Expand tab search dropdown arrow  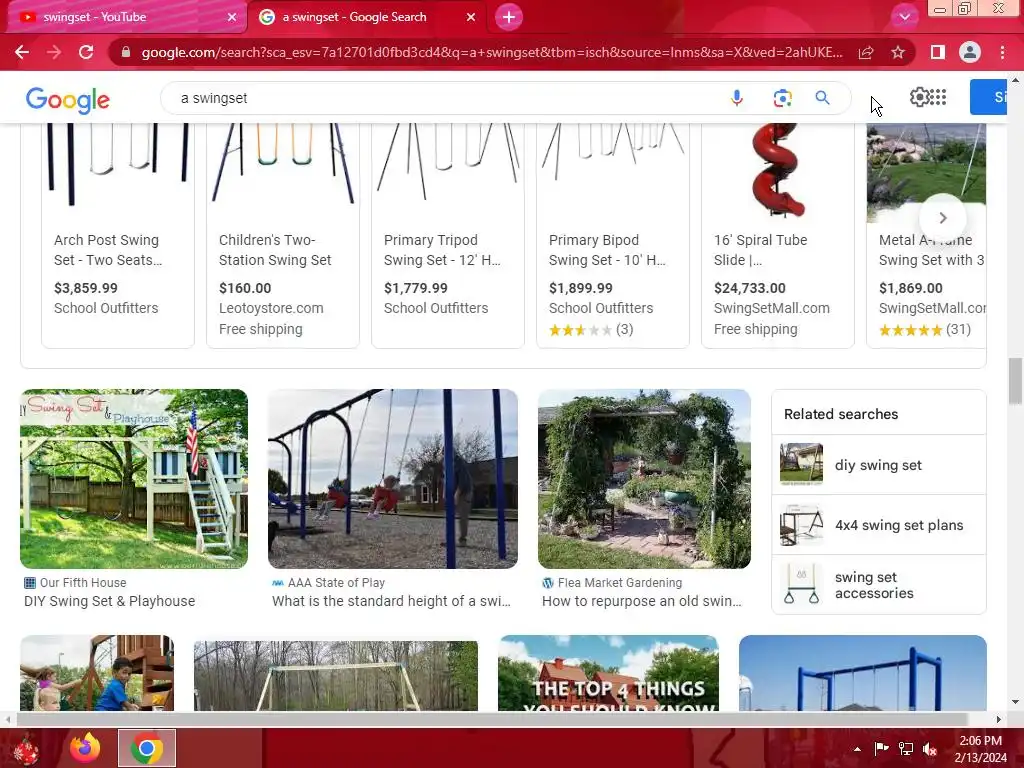tap(904, 17)
